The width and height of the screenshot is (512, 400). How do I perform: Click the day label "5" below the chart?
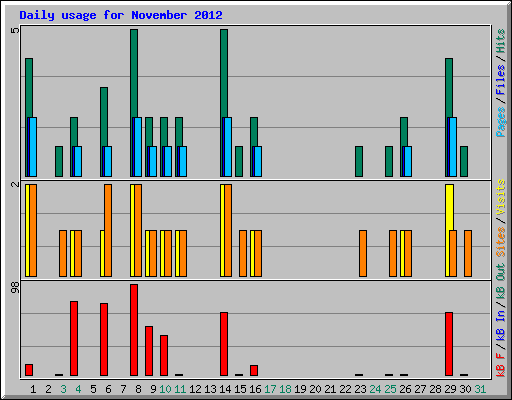(x=93, y=389)
